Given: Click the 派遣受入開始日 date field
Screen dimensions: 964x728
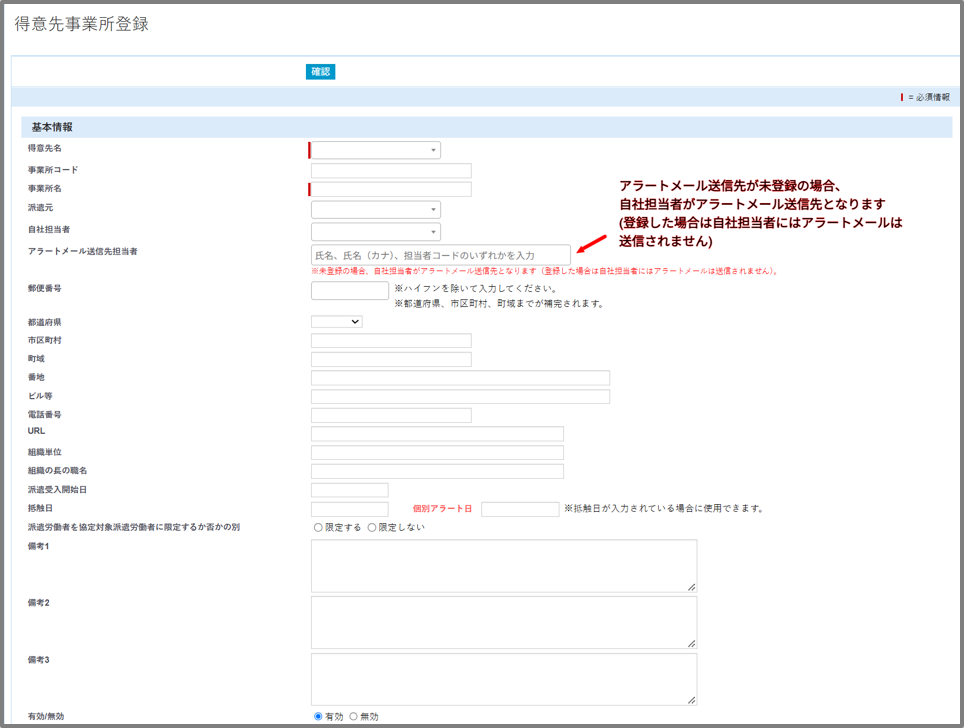Looking at the screenshot, I should (350, 490).
